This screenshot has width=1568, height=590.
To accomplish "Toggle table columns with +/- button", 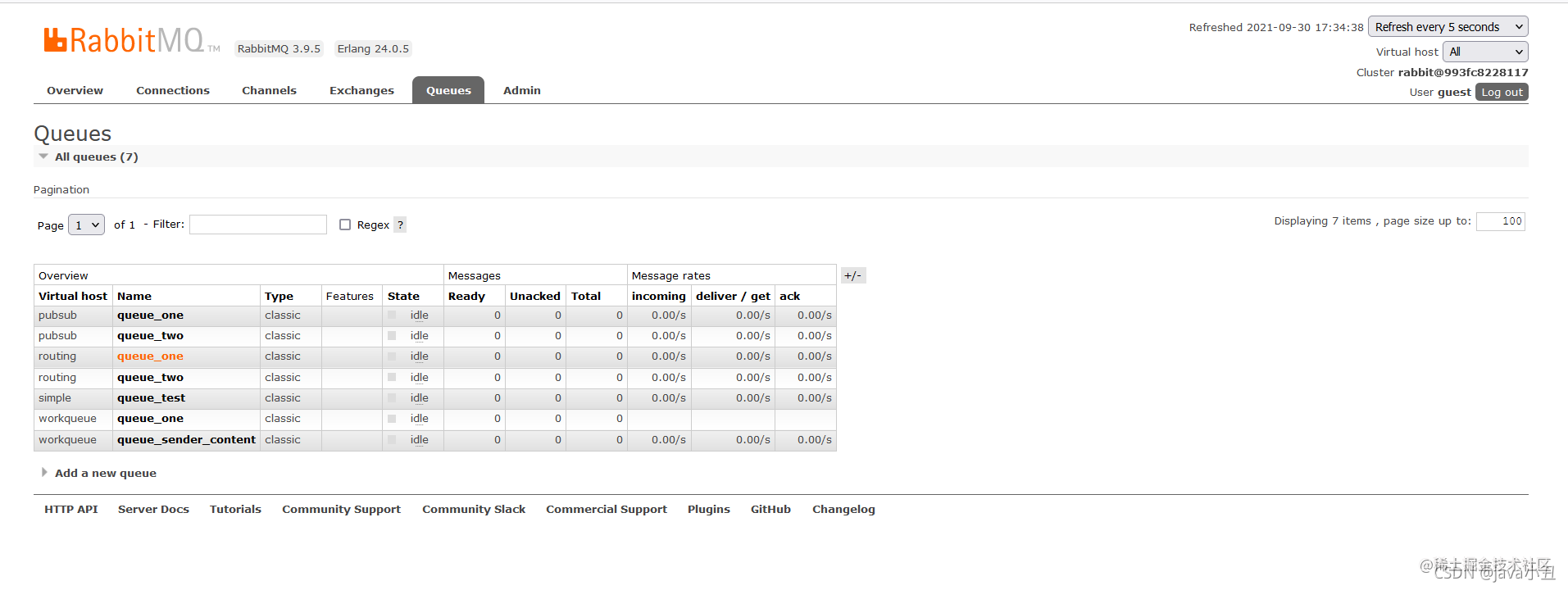I will [852, 275].
